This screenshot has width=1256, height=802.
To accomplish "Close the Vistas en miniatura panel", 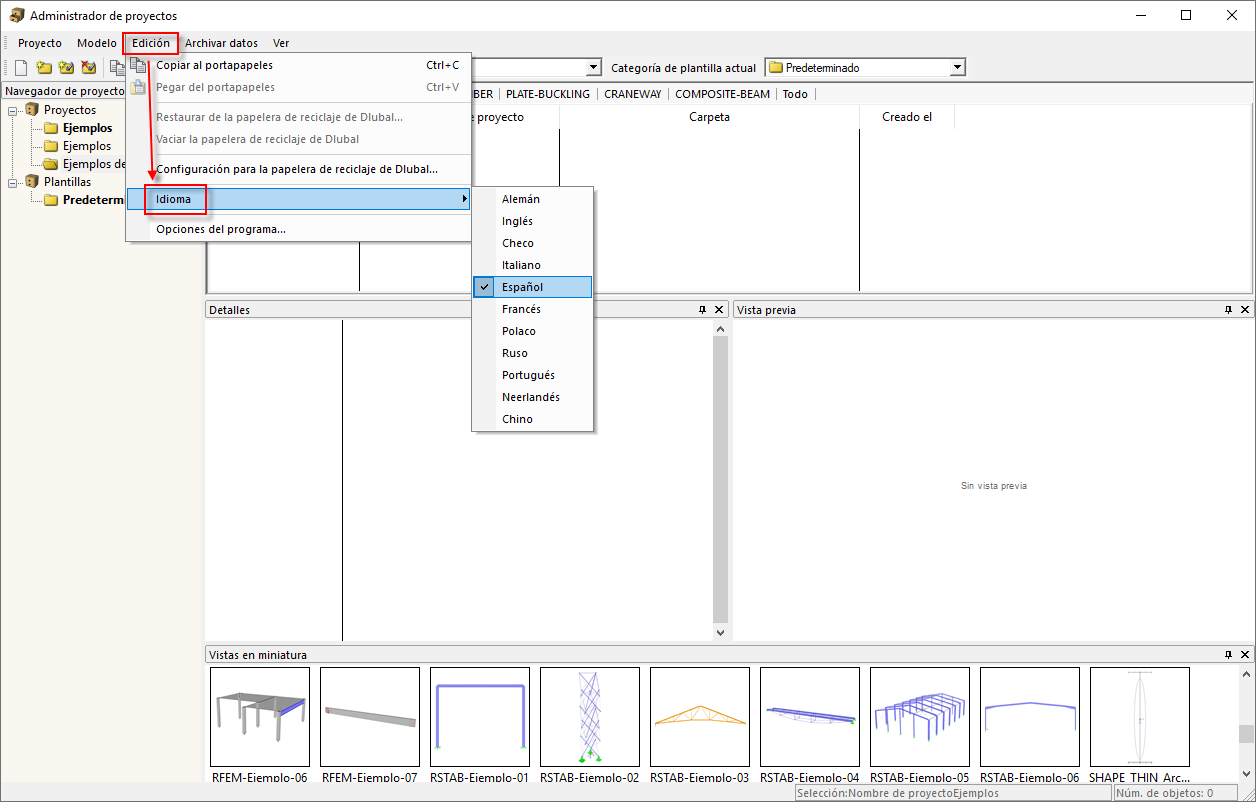I will coord(1245,655).
